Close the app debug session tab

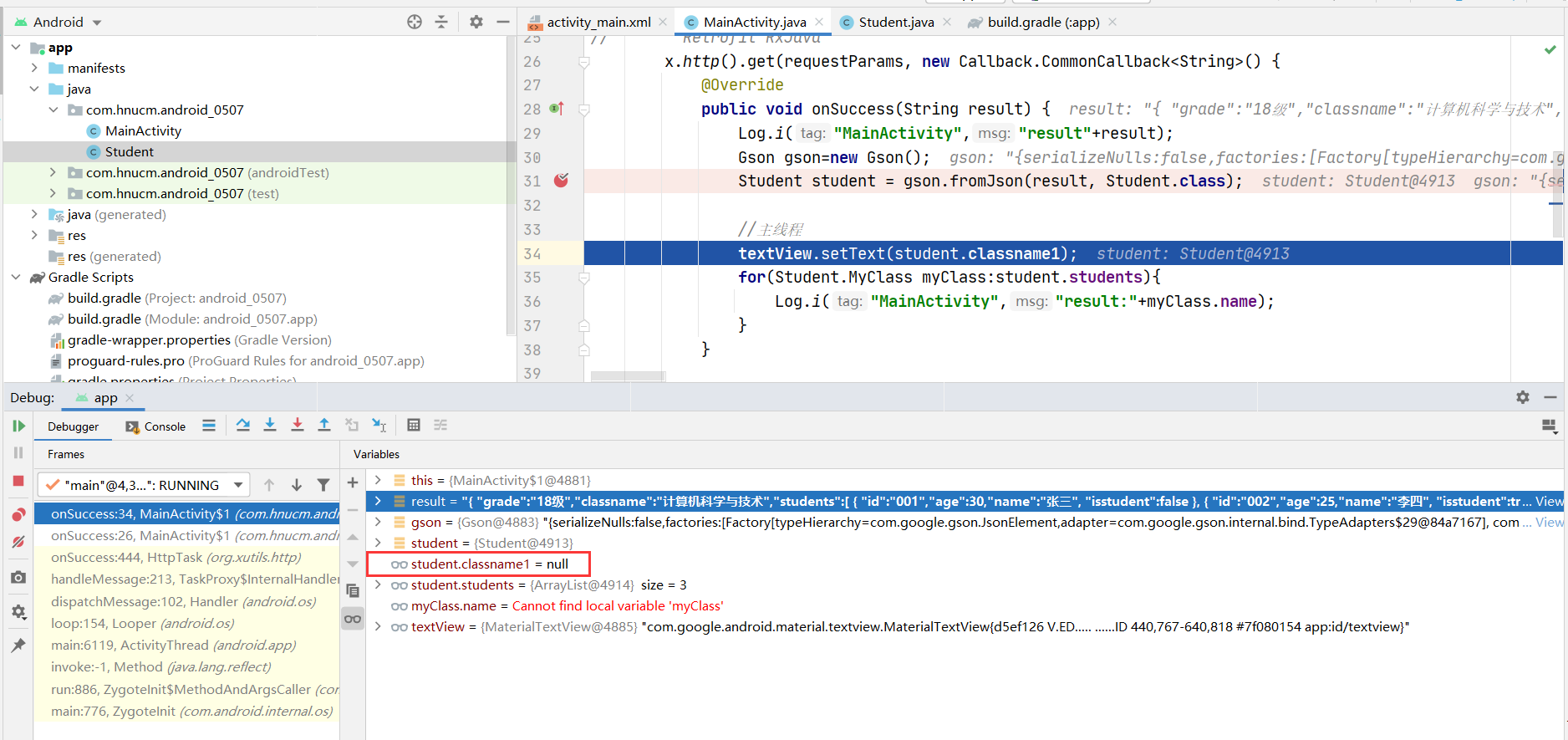coord(130,398)
